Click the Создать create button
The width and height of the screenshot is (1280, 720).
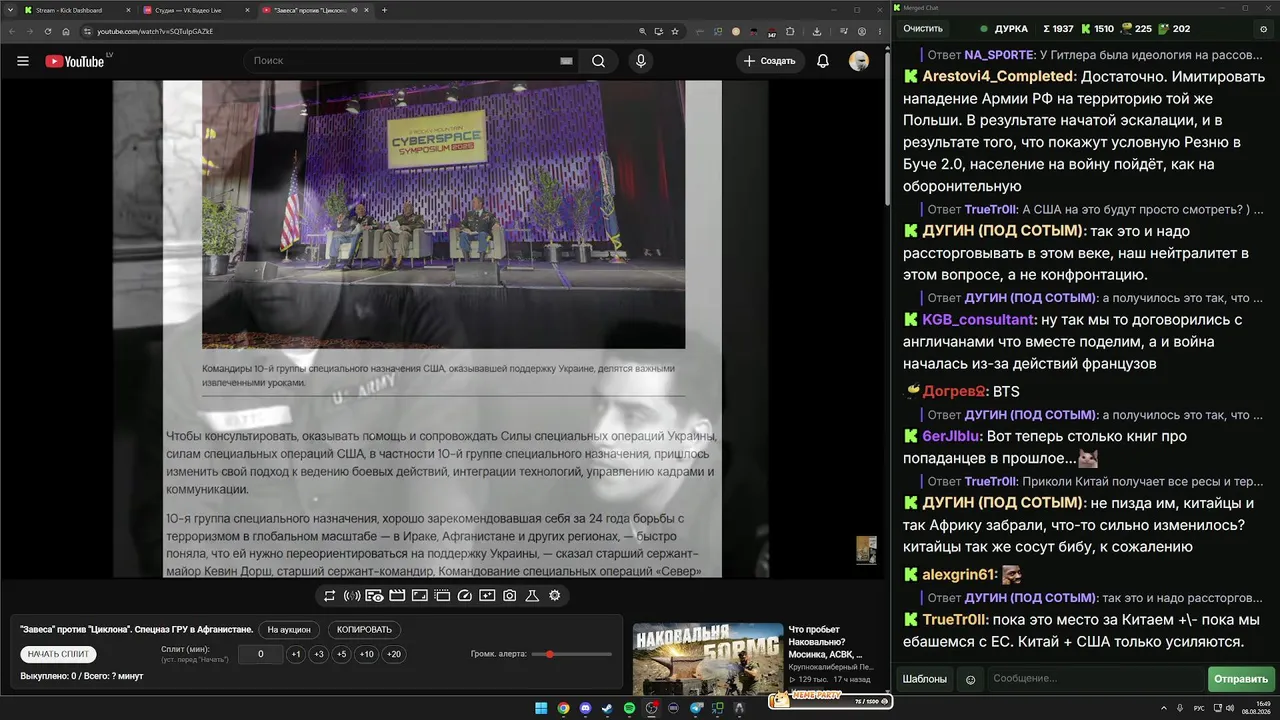[x=770, y=61]
